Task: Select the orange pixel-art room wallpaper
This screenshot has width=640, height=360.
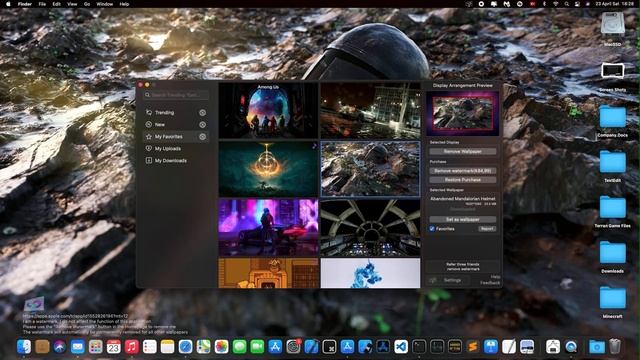Action: 268,273
